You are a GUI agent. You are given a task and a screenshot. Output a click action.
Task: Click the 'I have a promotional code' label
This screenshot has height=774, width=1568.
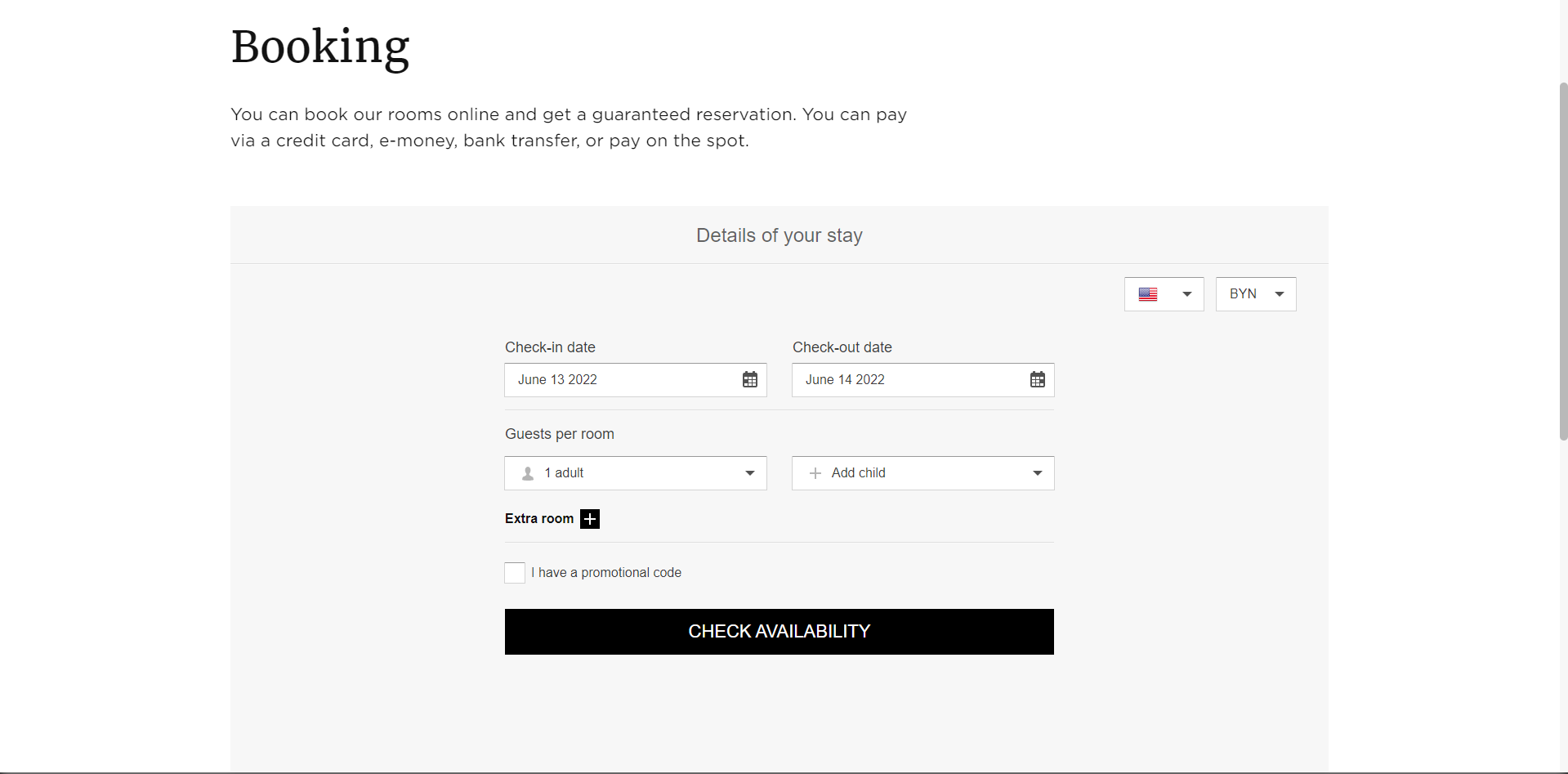click(606, 573)
